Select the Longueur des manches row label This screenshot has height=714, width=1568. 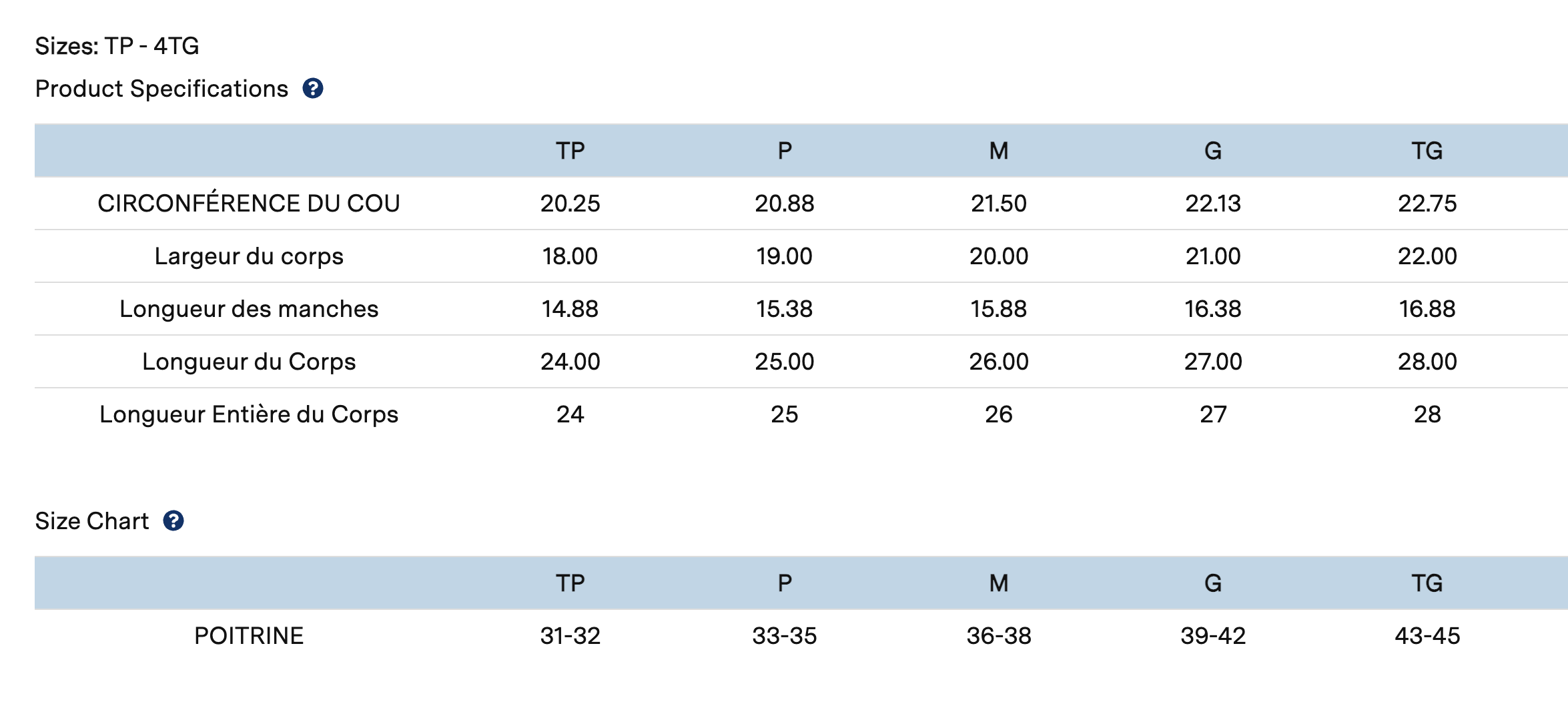tap(249, 309)
